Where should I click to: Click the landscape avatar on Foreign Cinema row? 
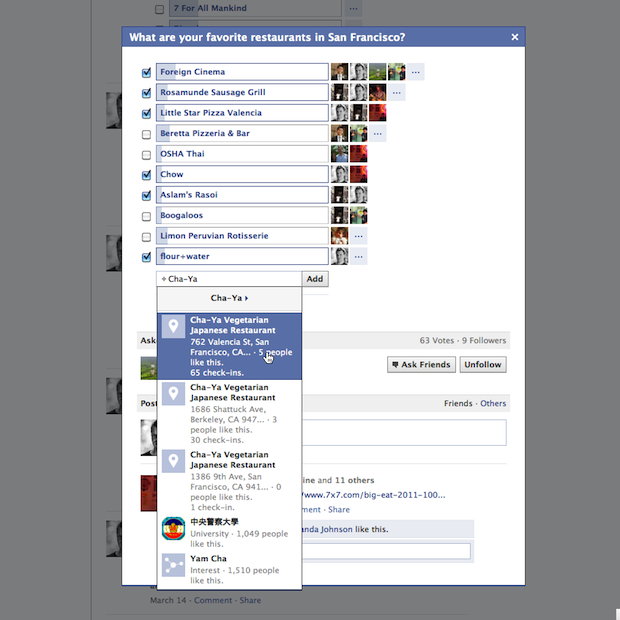coord(378,72)
